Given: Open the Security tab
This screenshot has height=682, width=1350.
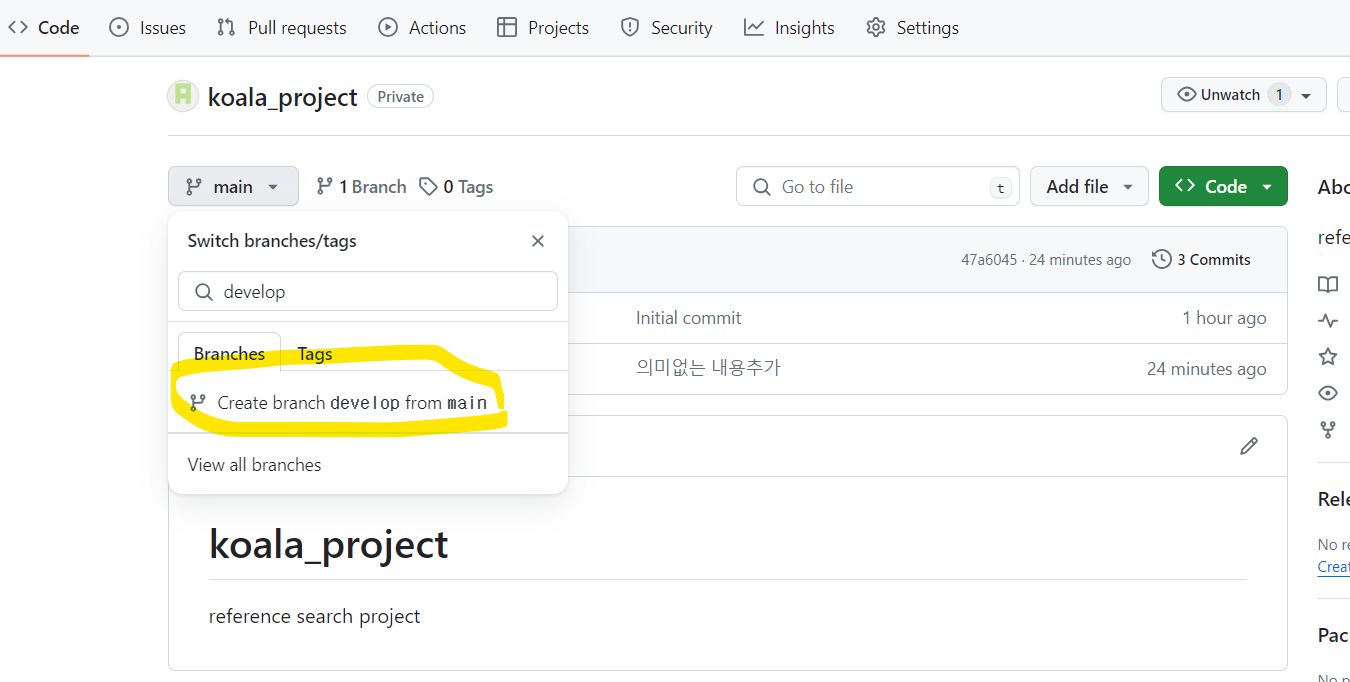Looking at the screenshot, I should point(666,28).
